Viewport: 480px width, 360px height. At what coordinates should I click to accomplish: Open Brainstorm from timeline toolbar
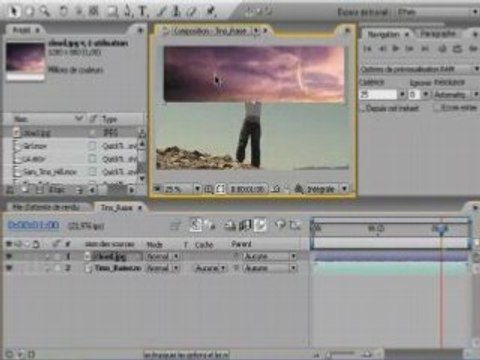click(280, 225)
